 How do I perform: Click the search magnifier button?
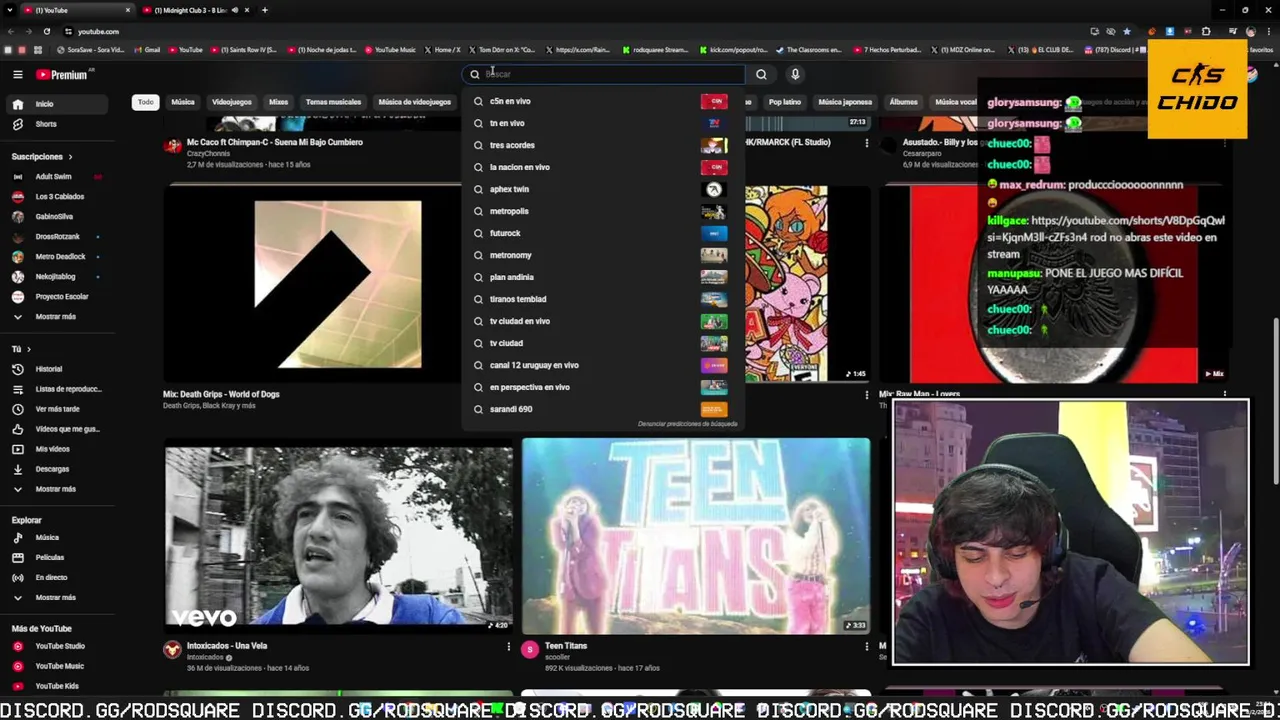(761, 74)
